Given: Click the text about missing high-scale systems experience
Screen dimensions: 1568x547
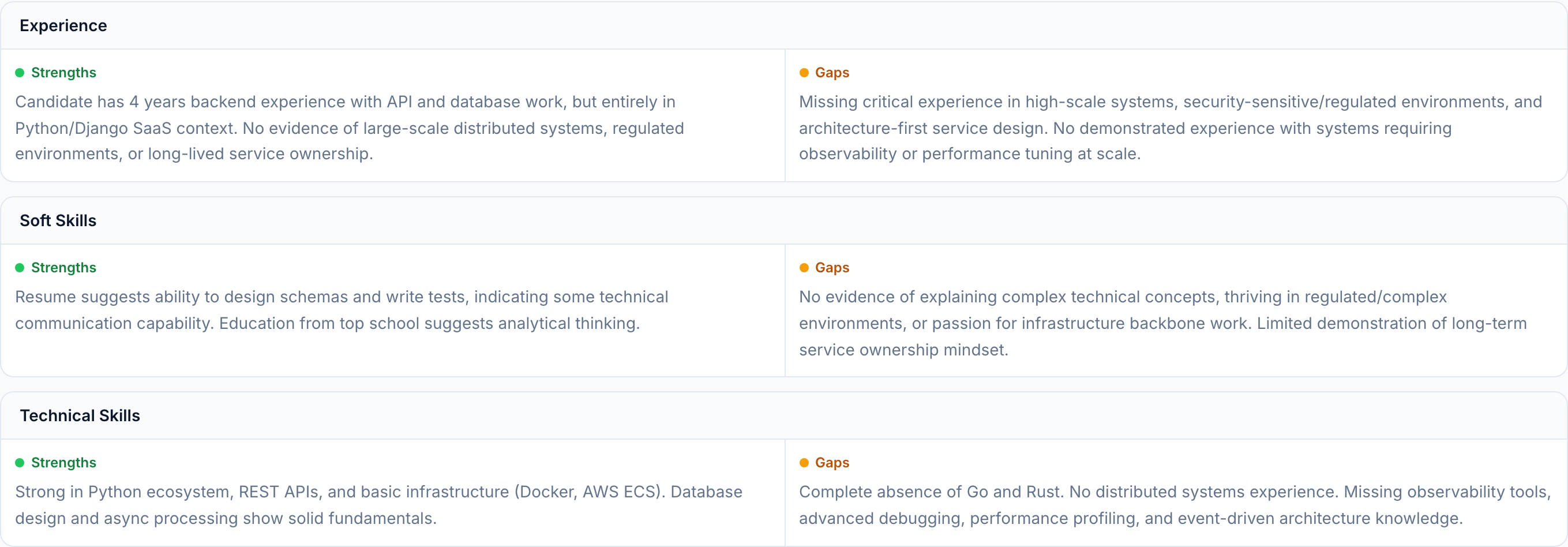Looking at the screenshot, I should pyautogui.click(x=1169, y=128).
